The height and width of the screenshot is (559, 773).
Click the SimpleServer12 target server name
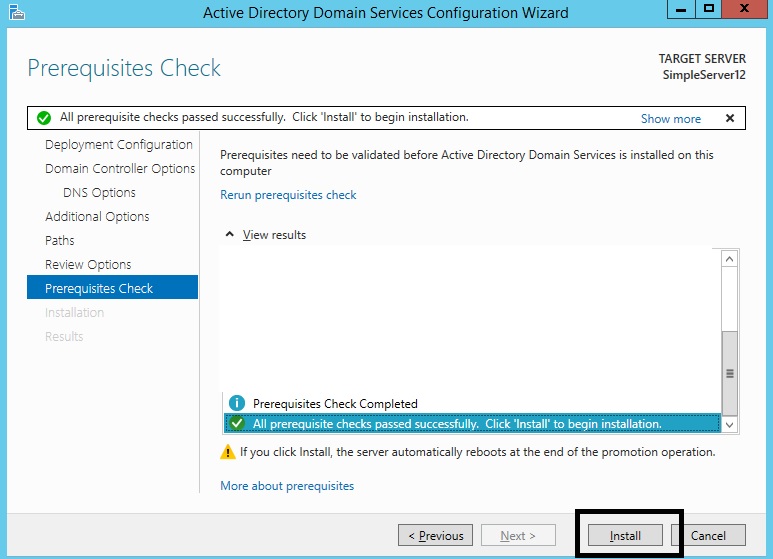click(x=704, y=75)
